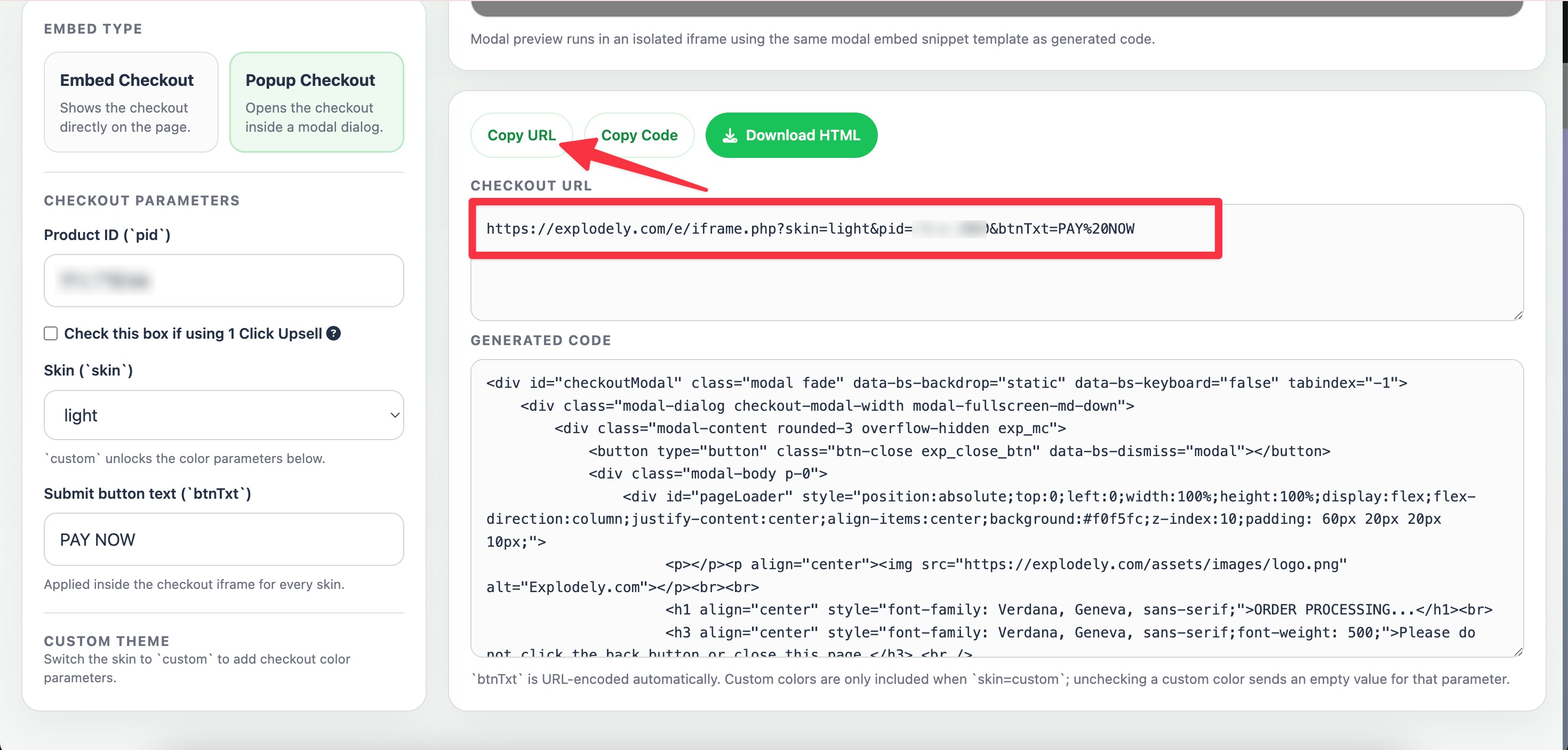Click the help question mark icon next to 1 Click Upsell
Image resolution: width=1568 pixels, height=750 pixels.
333,333
